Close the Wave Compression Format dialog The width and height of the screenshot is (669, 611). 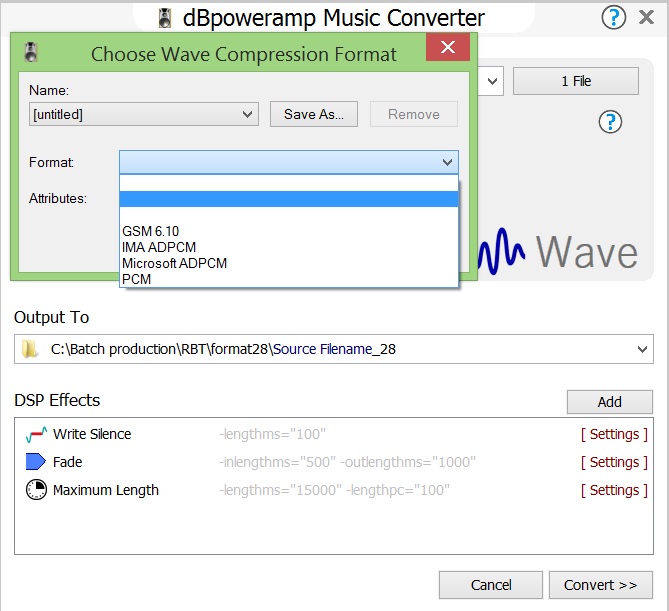point(447,48)
